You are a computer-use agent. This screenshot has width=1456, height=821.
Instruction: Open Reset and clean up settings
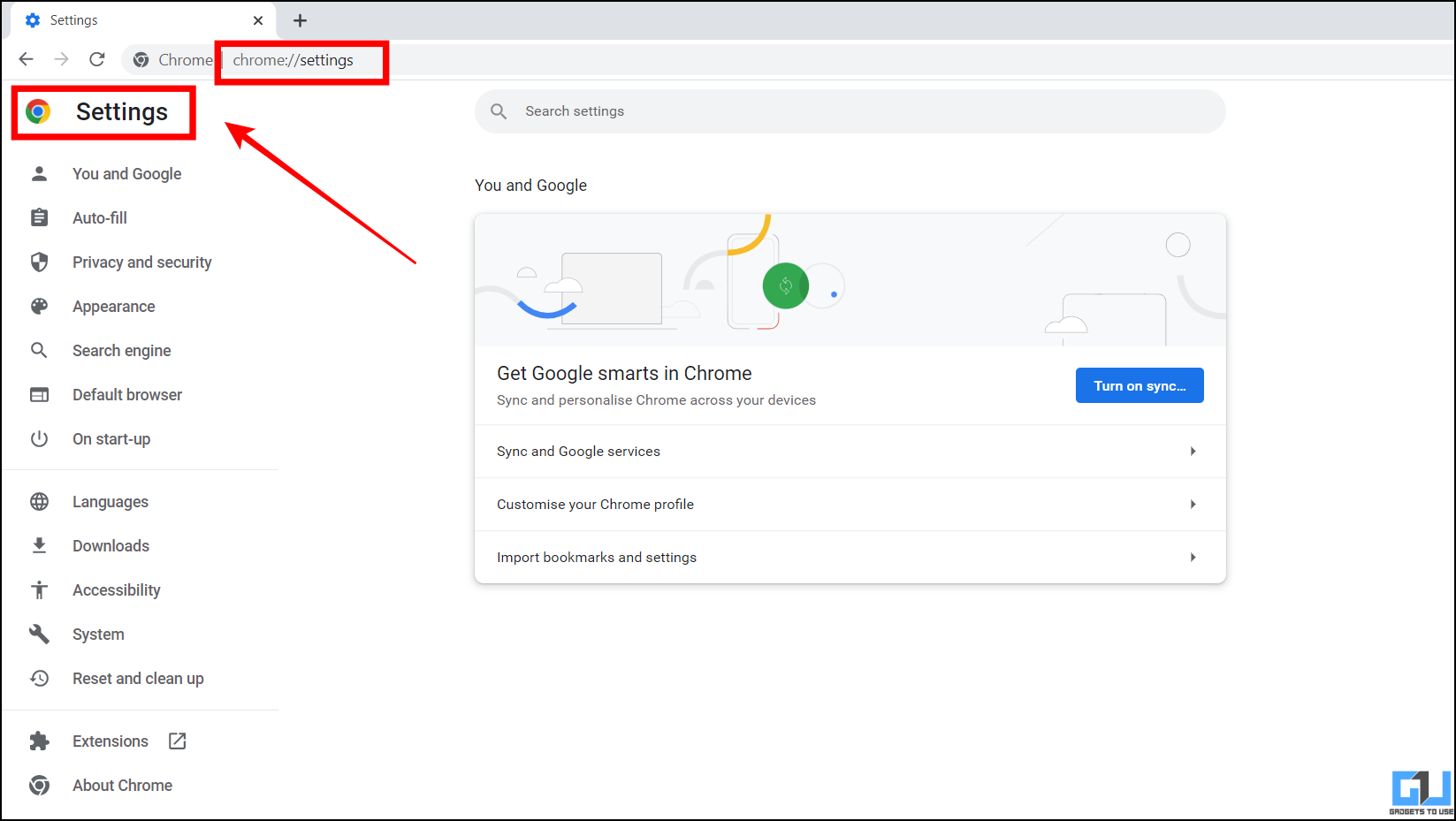point(138,679)
